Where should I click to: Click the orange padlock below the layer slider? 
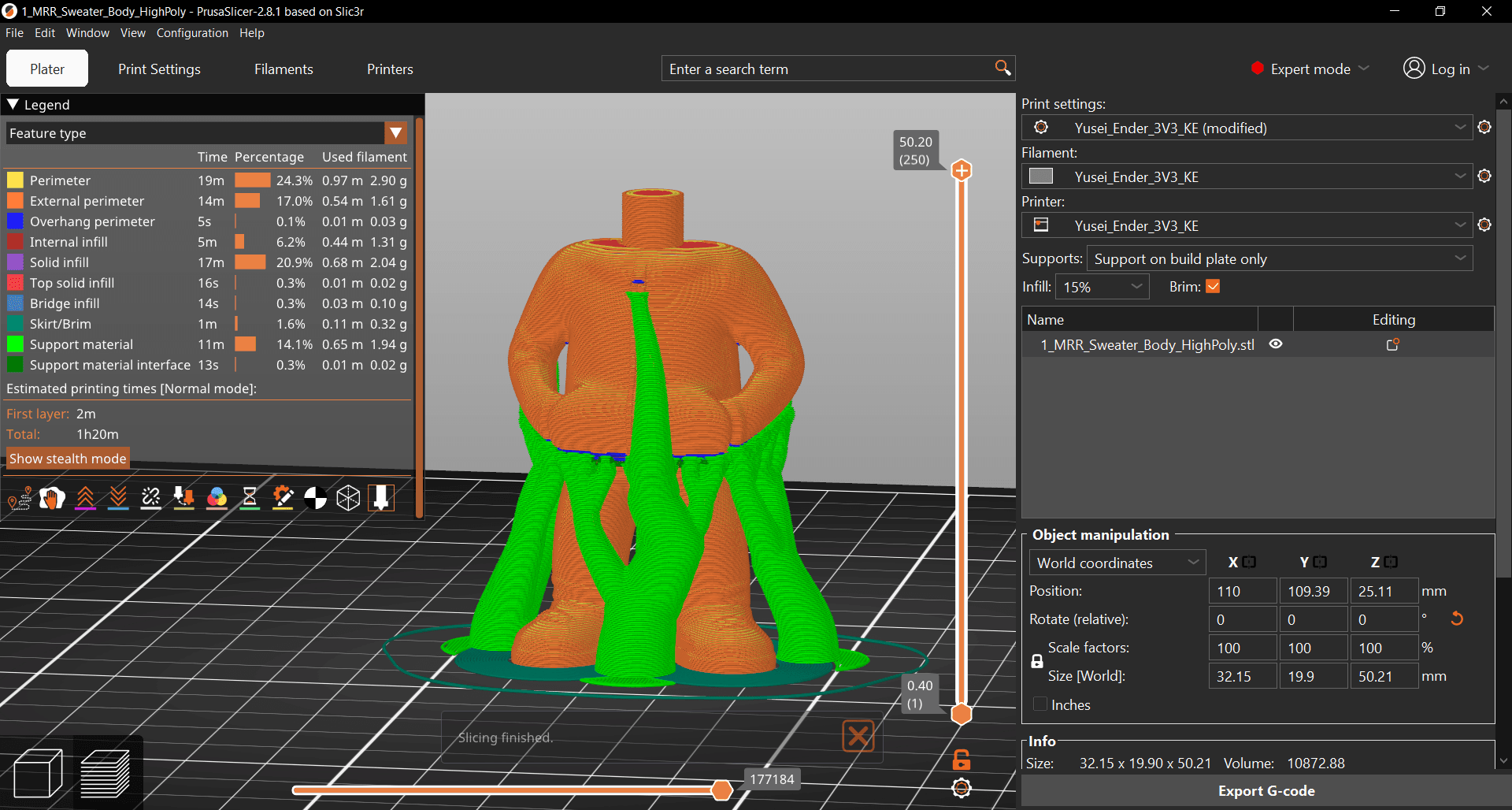coord(962,760)
